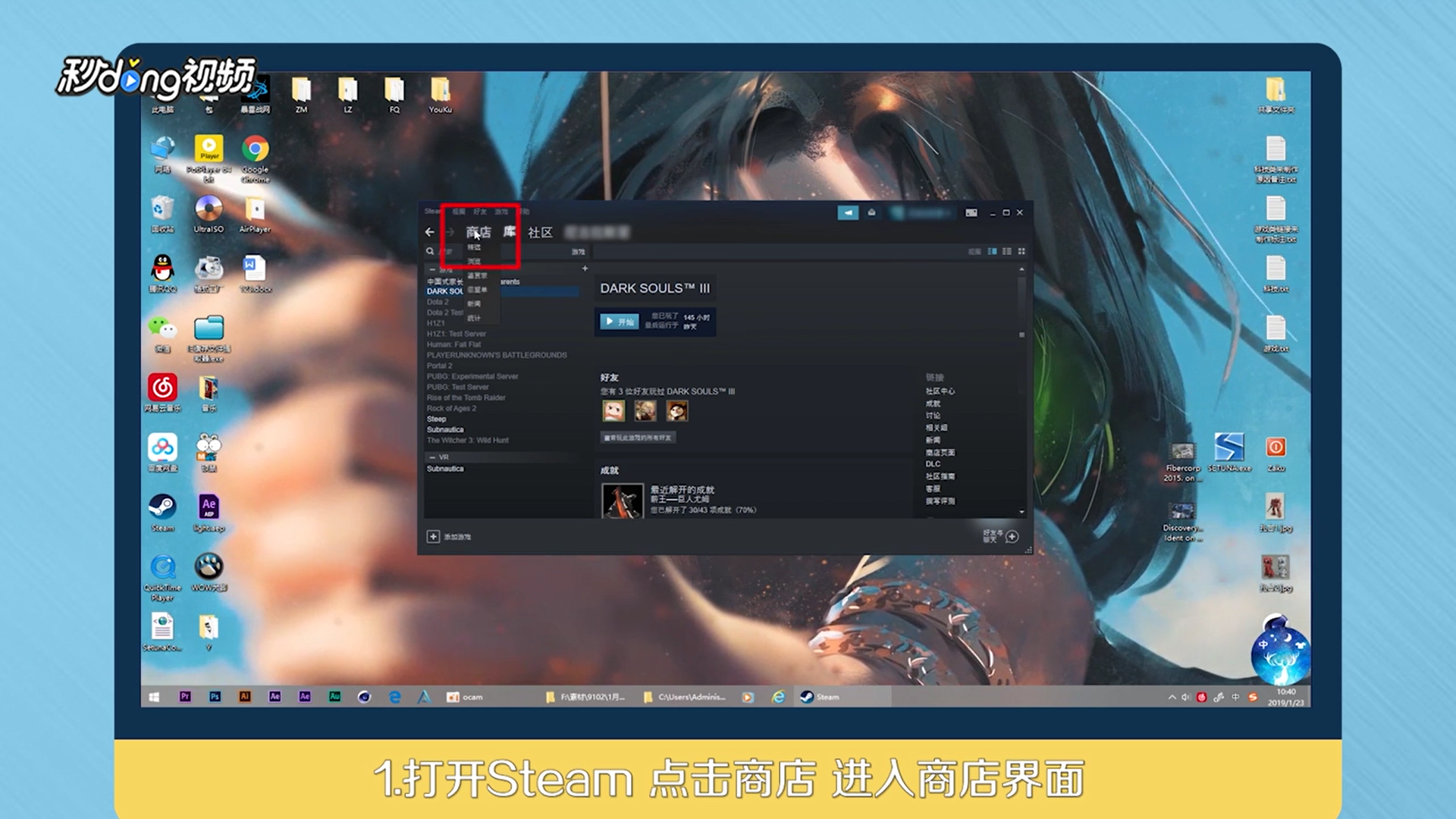
Task: Click the Steam back arrow
Action: tap(430, 232)
